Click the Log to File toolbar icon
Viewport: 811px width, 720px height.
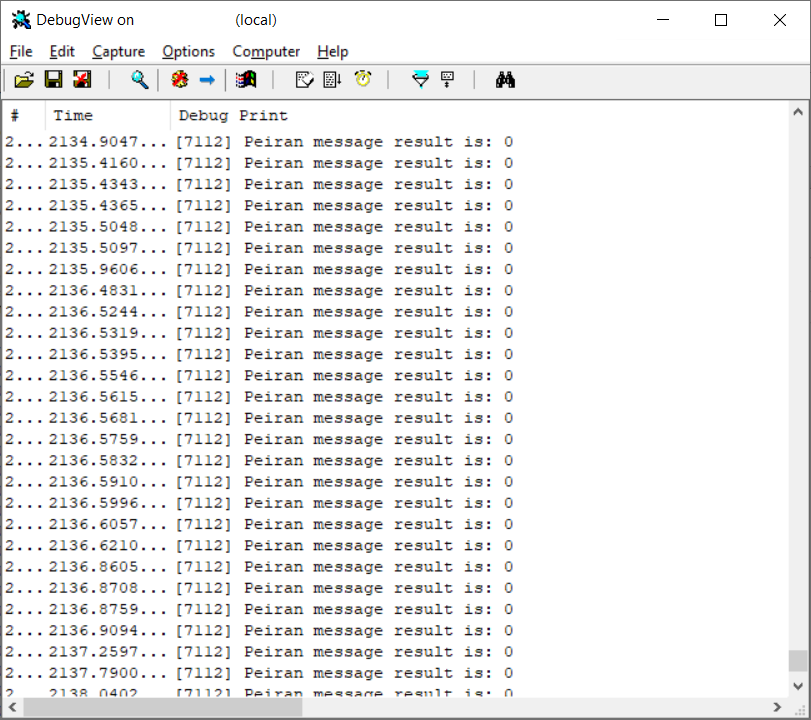pyautogui.click(x=83, y=80)
